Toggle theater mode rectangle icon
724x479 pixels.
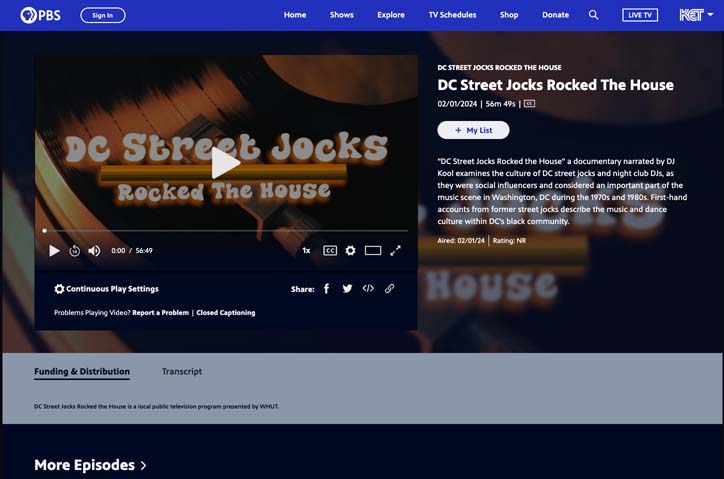tap(373, 250)
